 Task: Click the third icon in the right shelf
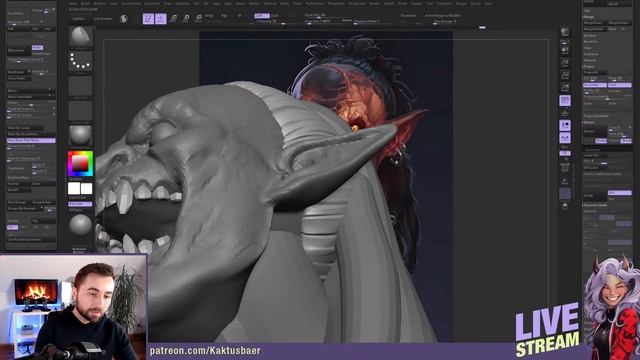pyautogui.click(x=565, y=51)
